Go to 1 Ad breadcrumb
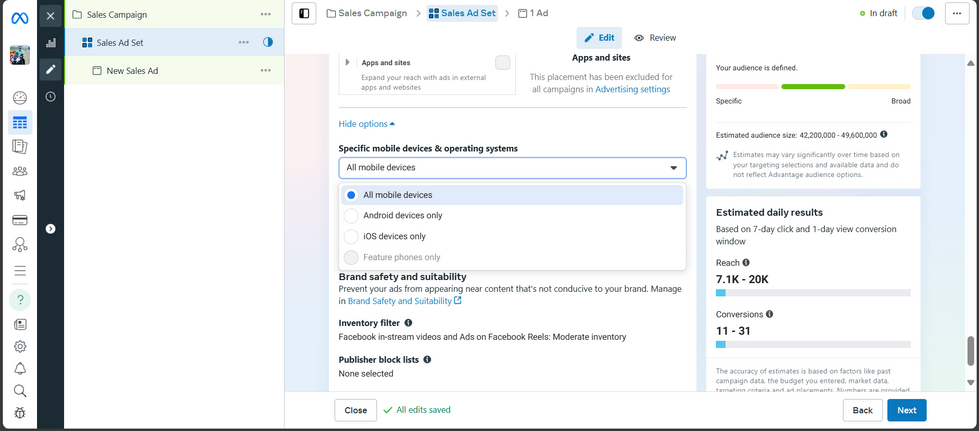 pos(533,13)
